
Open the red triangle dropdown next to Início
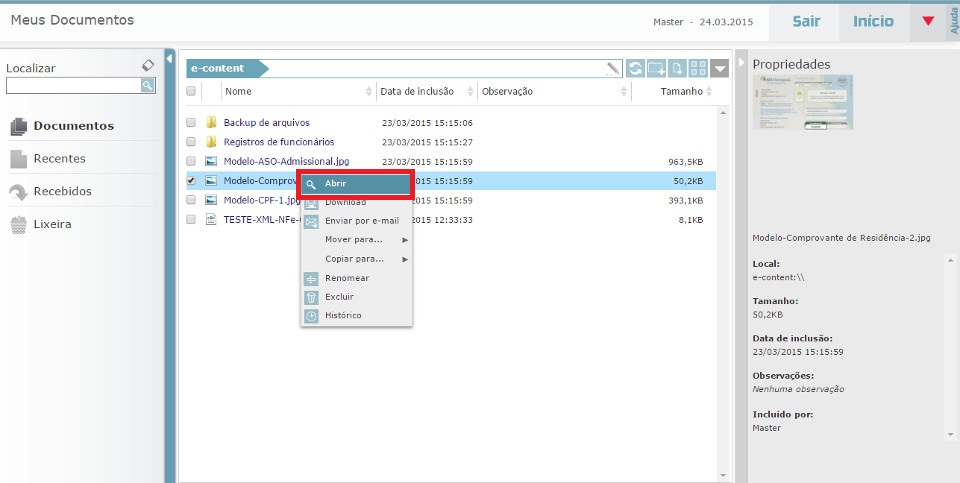(928, 21)
